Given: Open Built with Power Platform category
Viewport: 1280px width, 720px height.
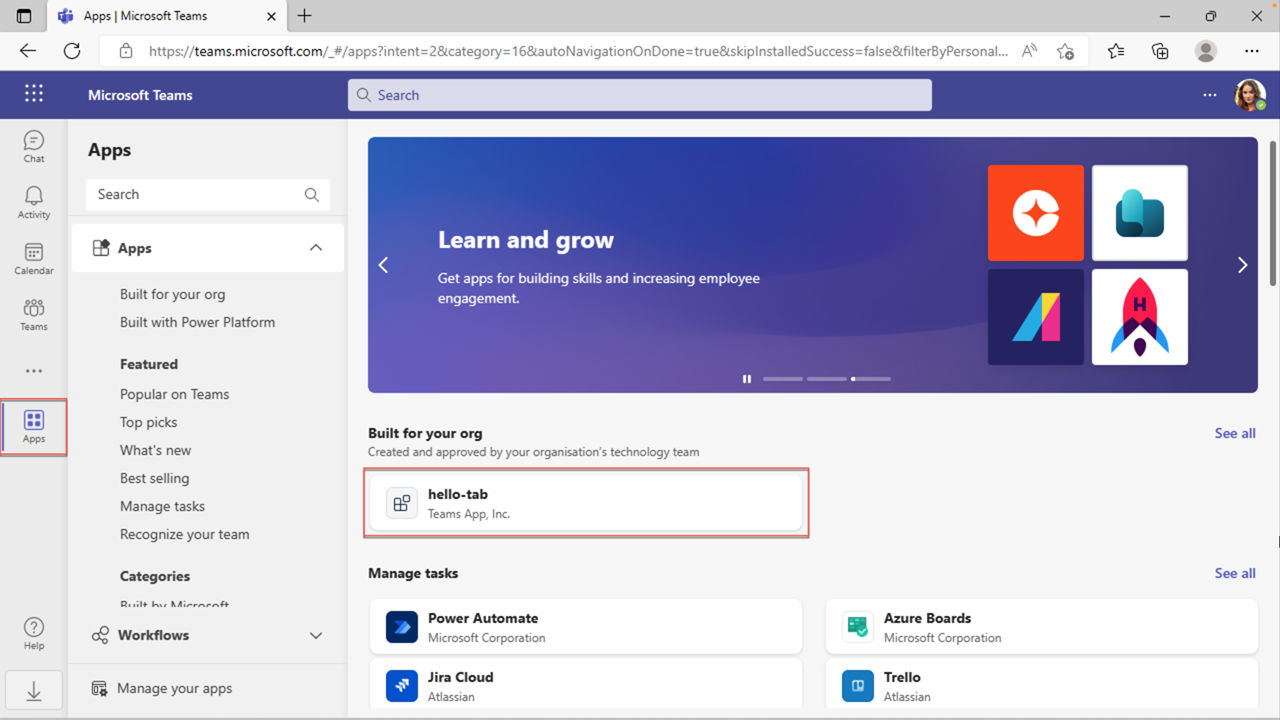Looking at the screenshot, I should pos(197,322).
